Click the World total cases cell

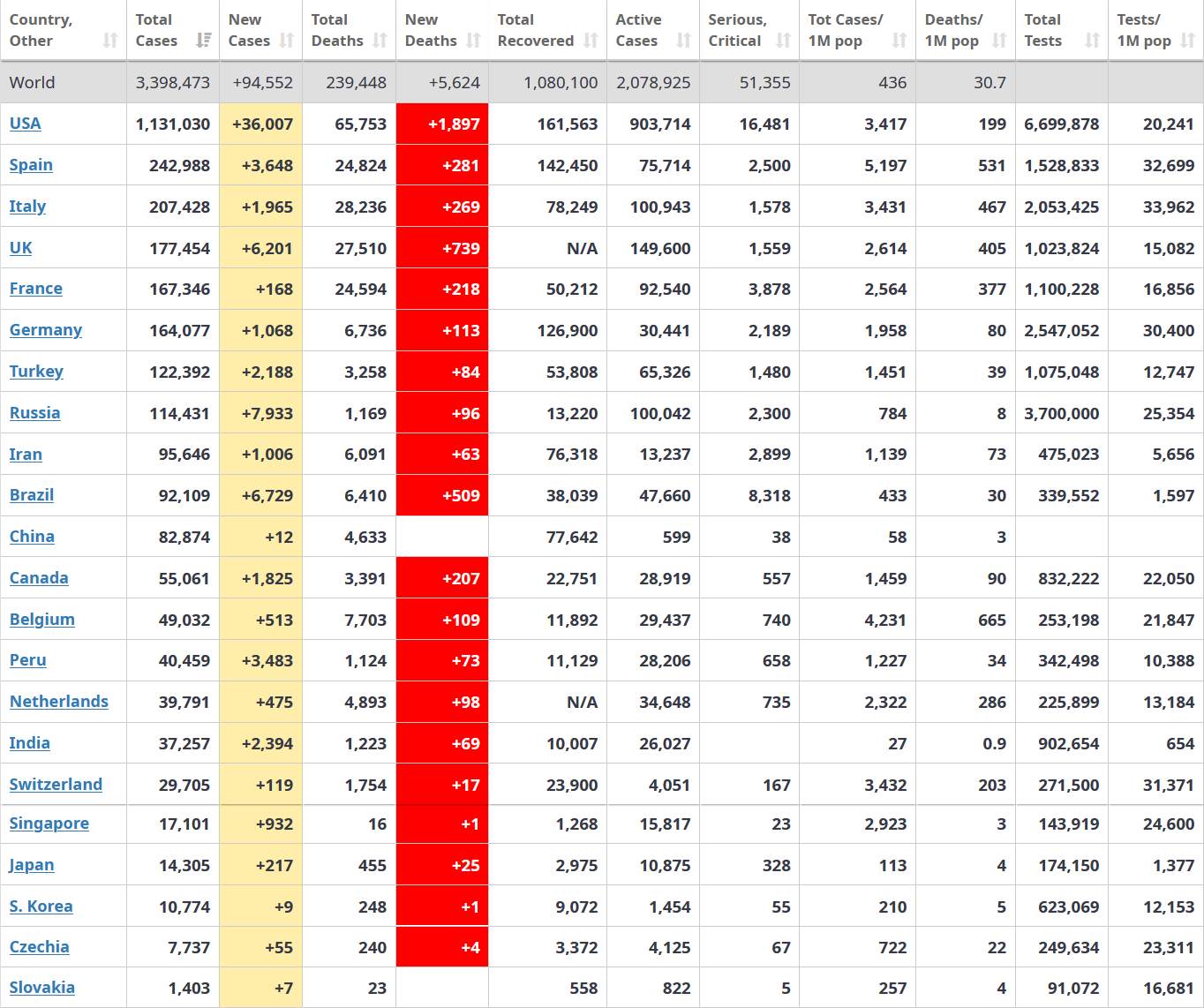[173, 83]
